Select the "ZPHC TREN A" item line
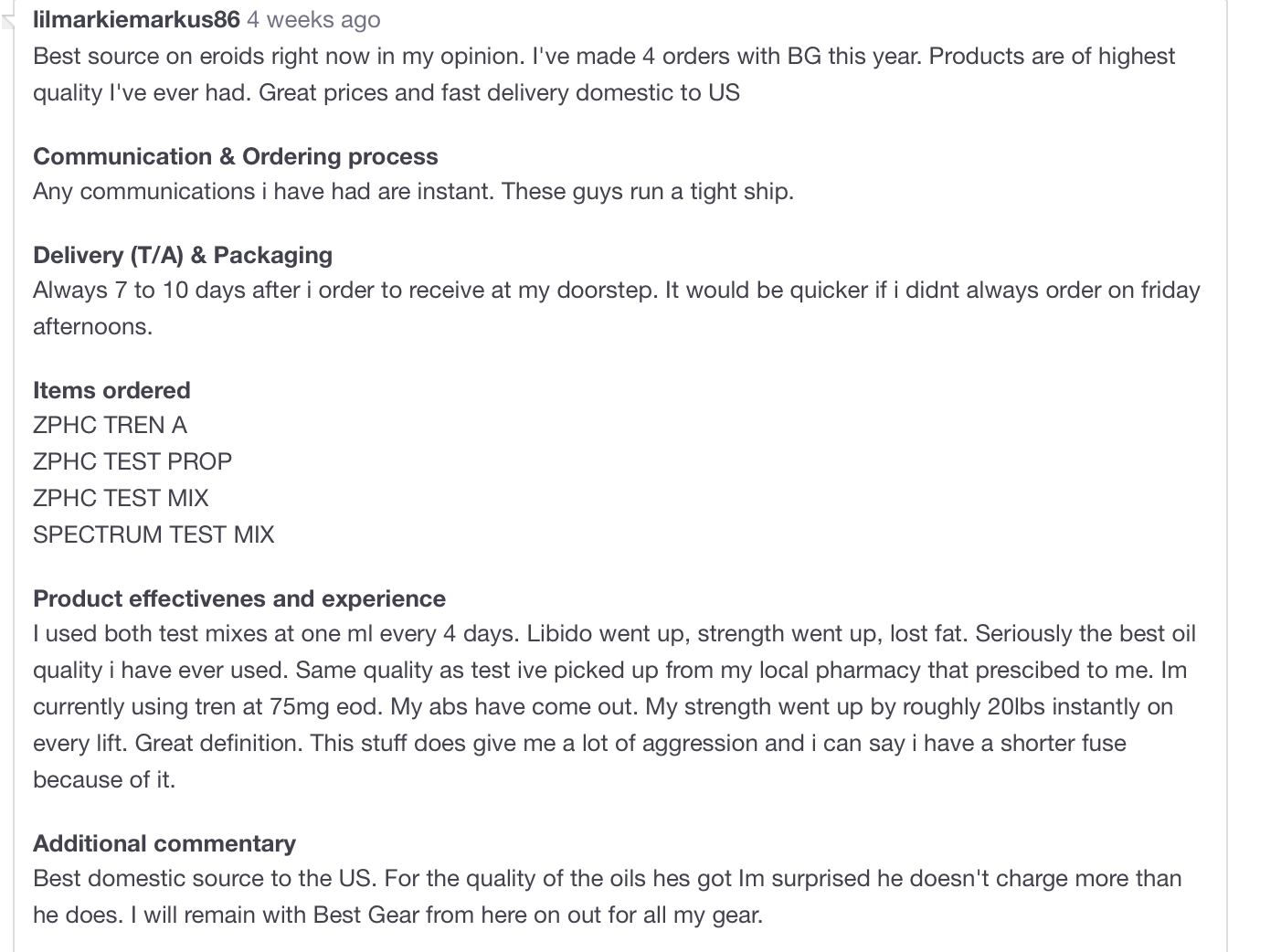The width and height of the screenshot is (1281, 952). tap(110, 425)
